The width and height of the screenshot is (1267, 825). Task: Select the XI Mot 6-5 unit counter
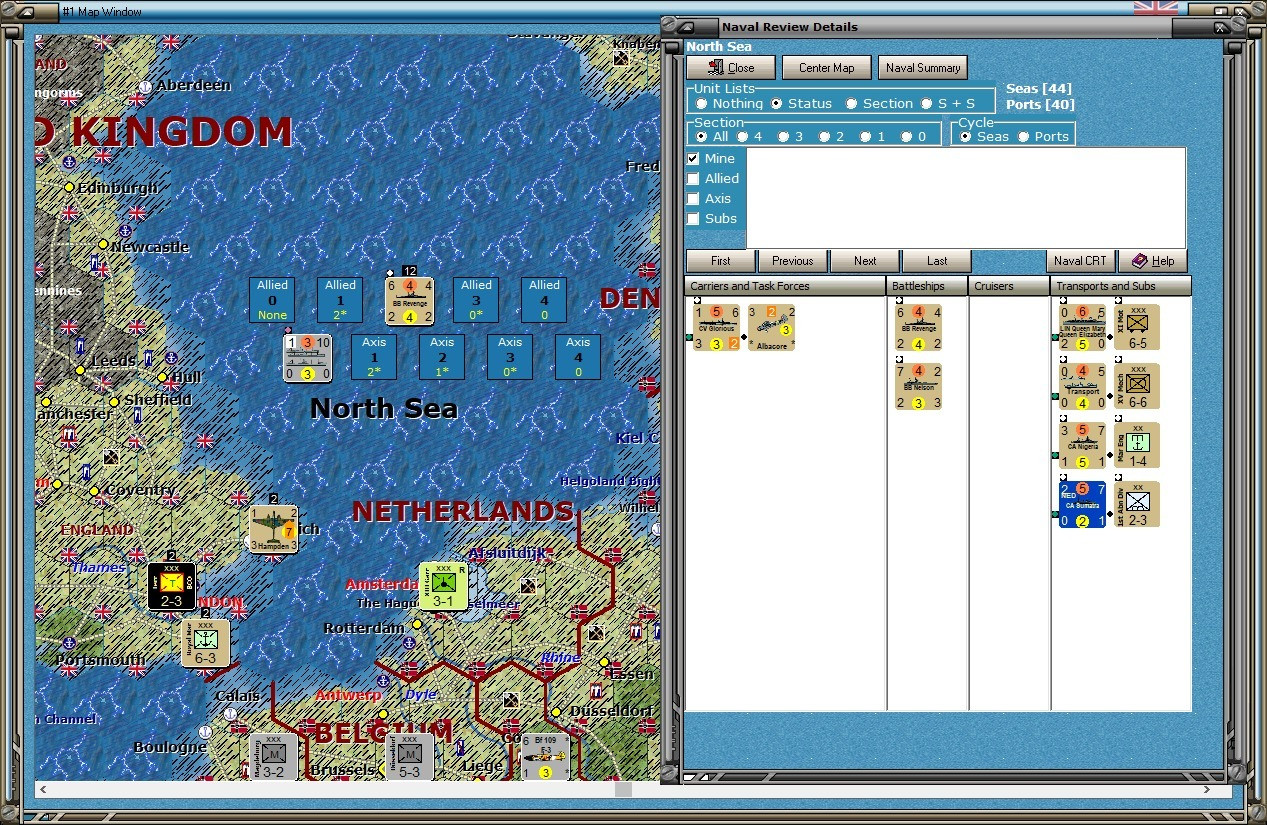1136,326
